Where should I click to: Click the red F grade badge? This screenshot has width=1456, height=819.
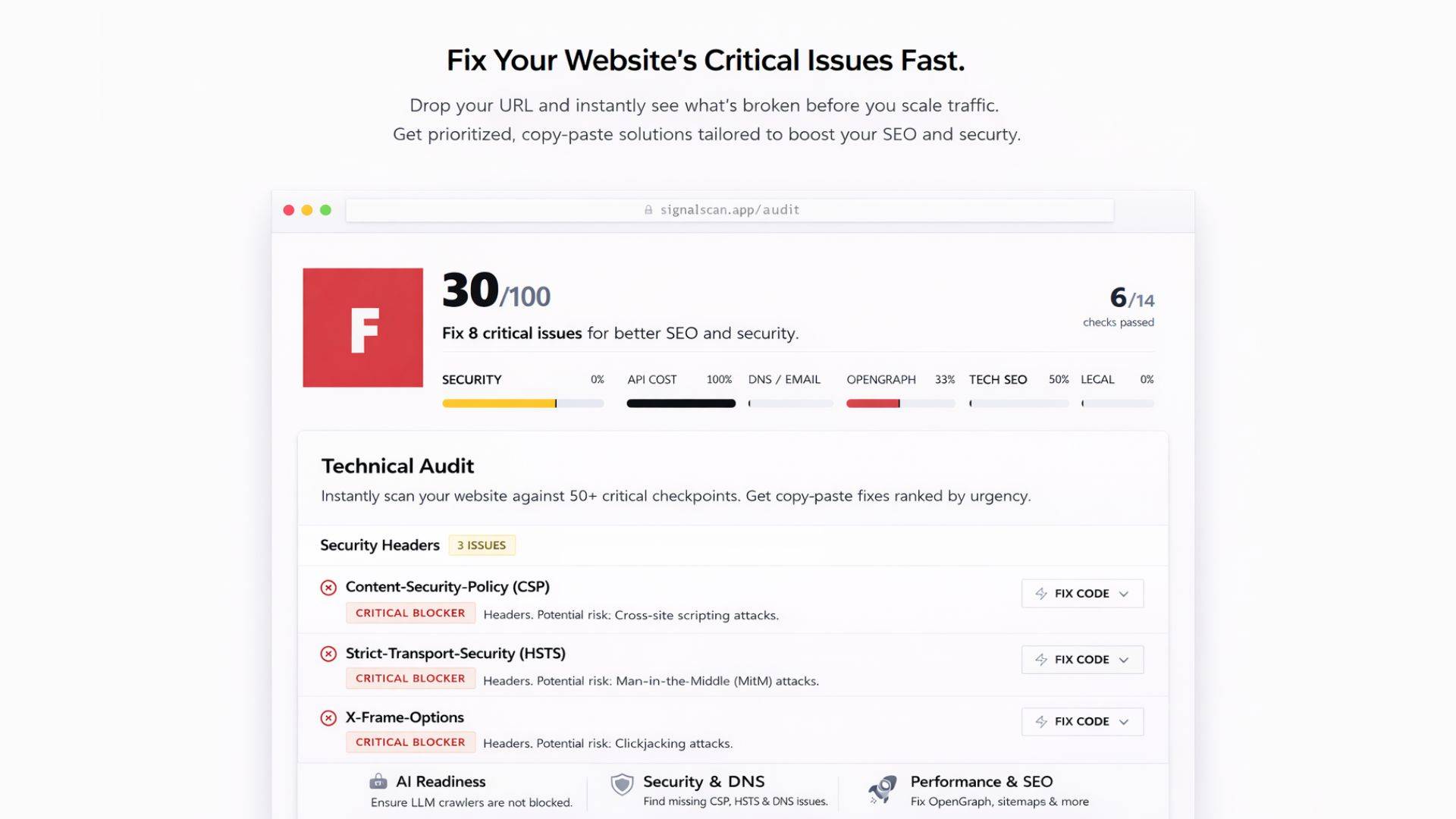pyautogui.click(x=362, y=328)
